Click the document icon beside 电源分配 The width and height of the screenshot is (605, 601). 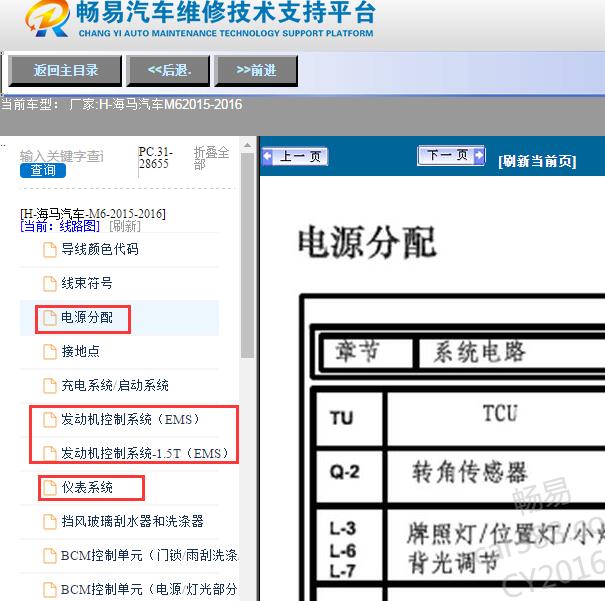pyautogui.click(x=49, y=318)
